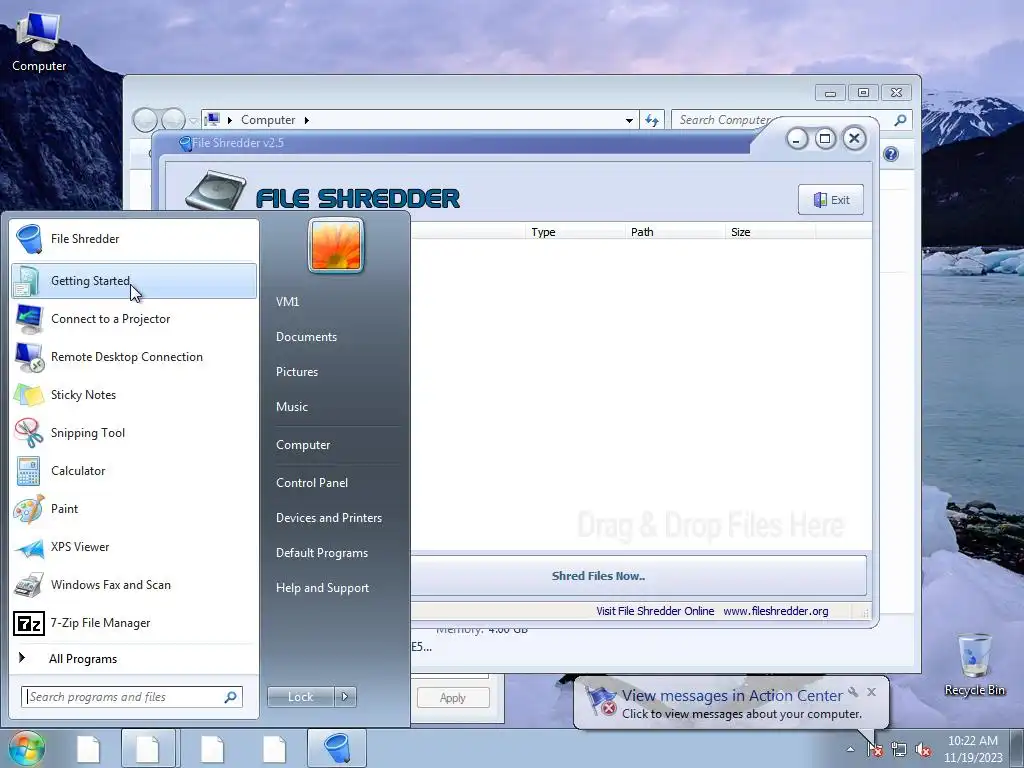
Task: Open Explorer address bar history dropdown
Action: tap(629, 120)
